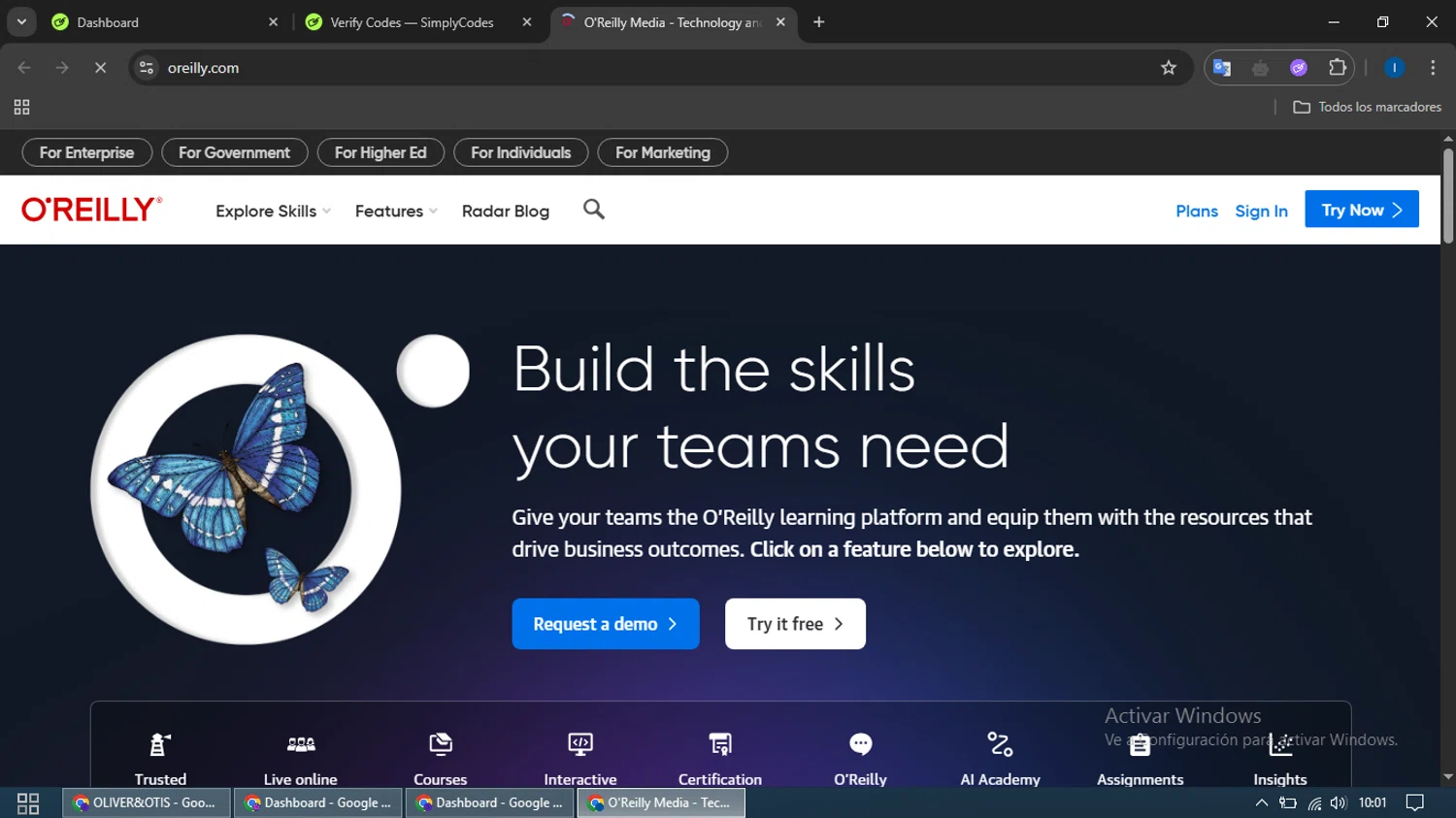Switch to O'Reilly Media taskbar window

[x=661, y=802]
